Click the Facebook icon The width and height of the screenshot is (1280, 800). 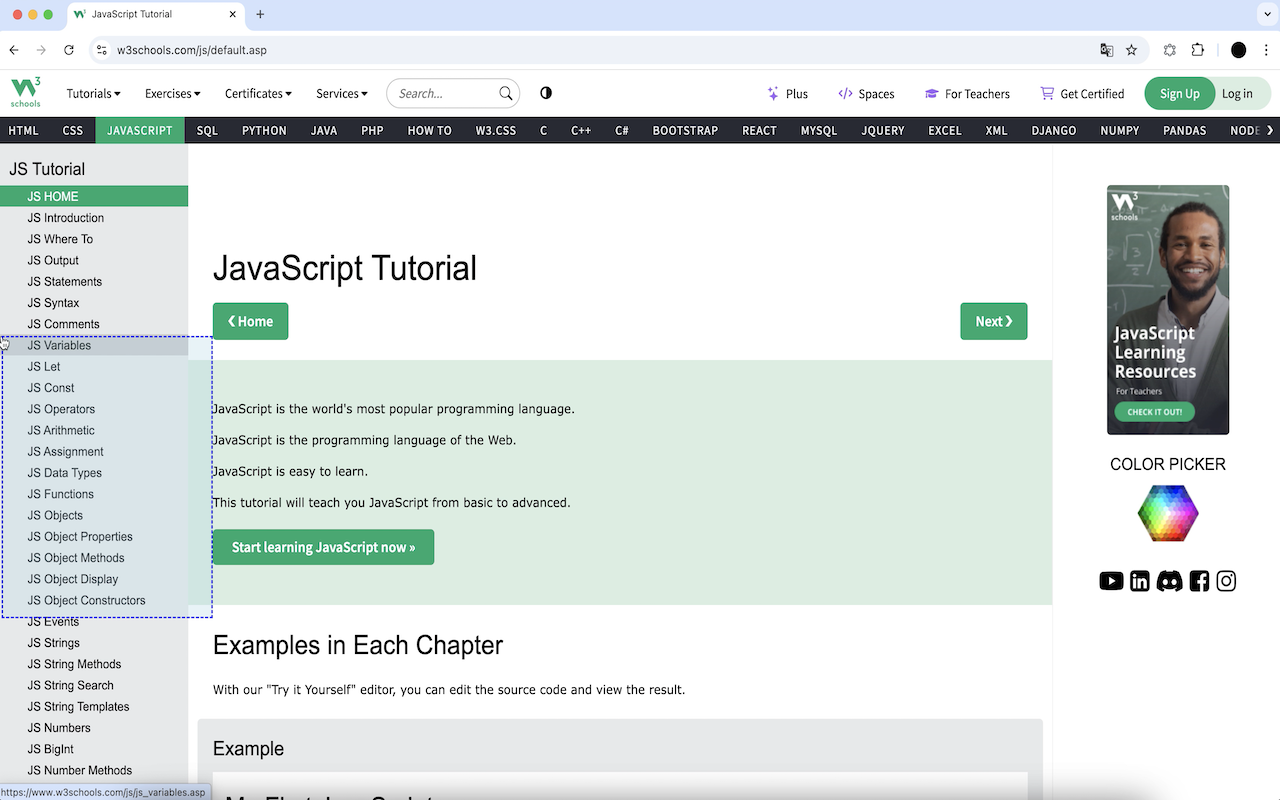(1198, 581)
